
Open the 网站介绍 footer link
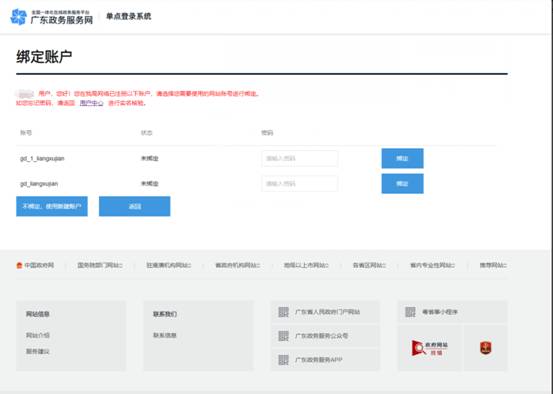pos(38,335)
